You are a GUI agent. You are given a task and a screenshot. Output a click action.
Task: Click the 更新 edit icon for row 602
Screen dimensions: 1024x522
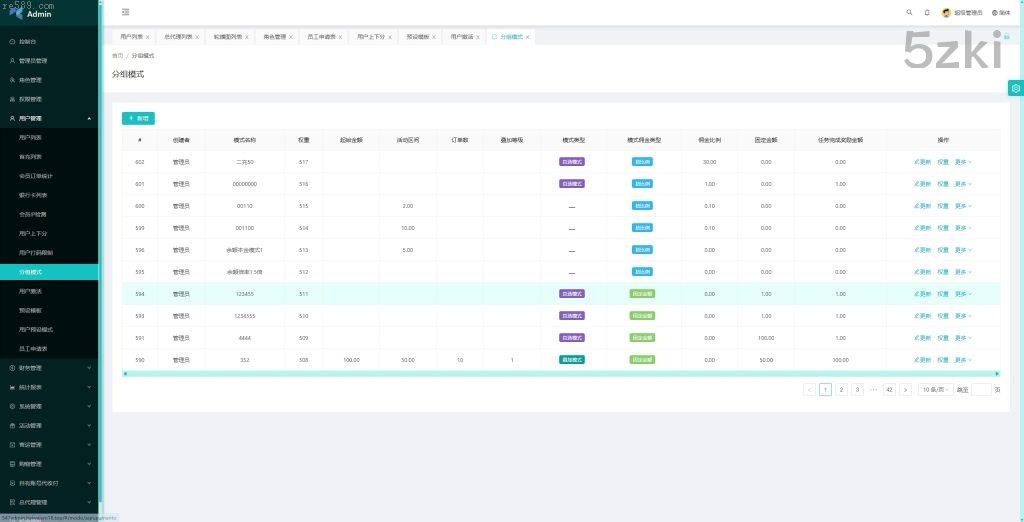click(x=922, y=162)
